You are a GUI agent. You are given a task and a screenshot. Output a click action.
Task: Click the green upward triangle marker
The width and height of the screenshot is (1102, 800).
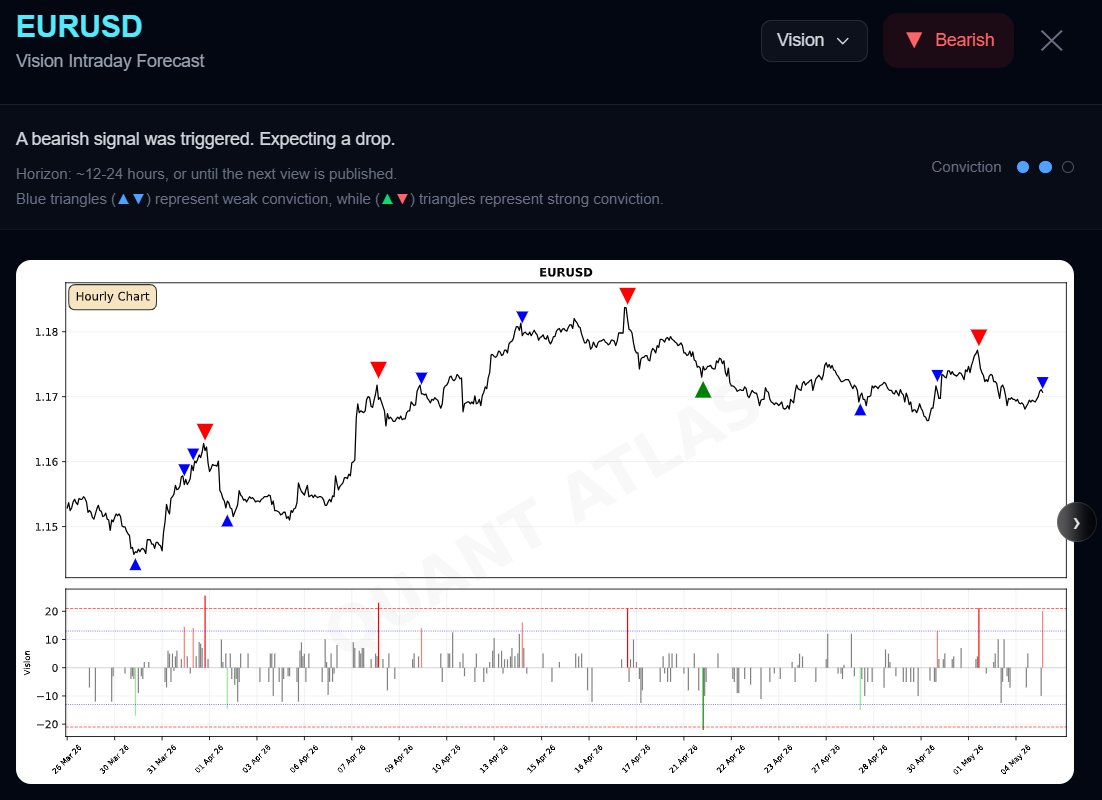point(703,389)
